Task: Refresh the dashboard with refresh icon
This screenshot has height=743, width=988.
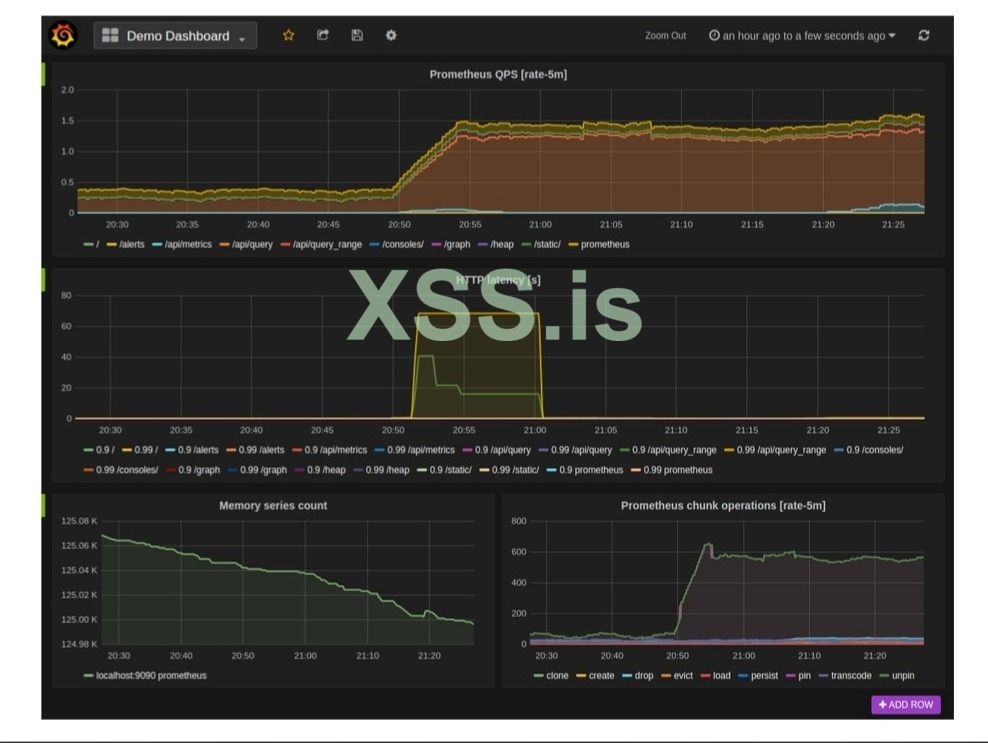Action: coord(923,35)
